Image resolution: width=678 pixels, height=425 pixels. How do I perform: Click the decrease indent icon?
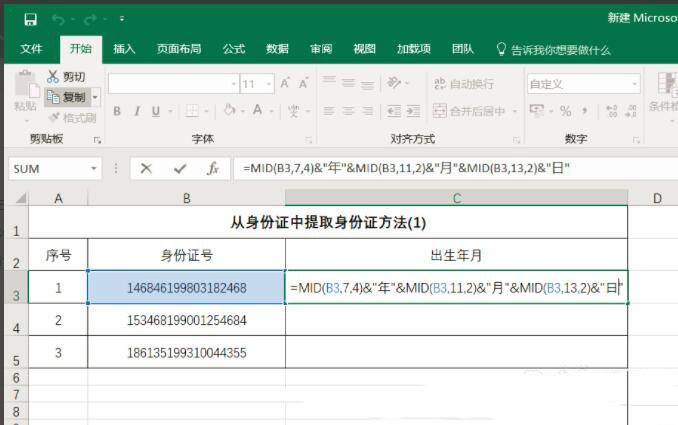[x=394, y=111]
